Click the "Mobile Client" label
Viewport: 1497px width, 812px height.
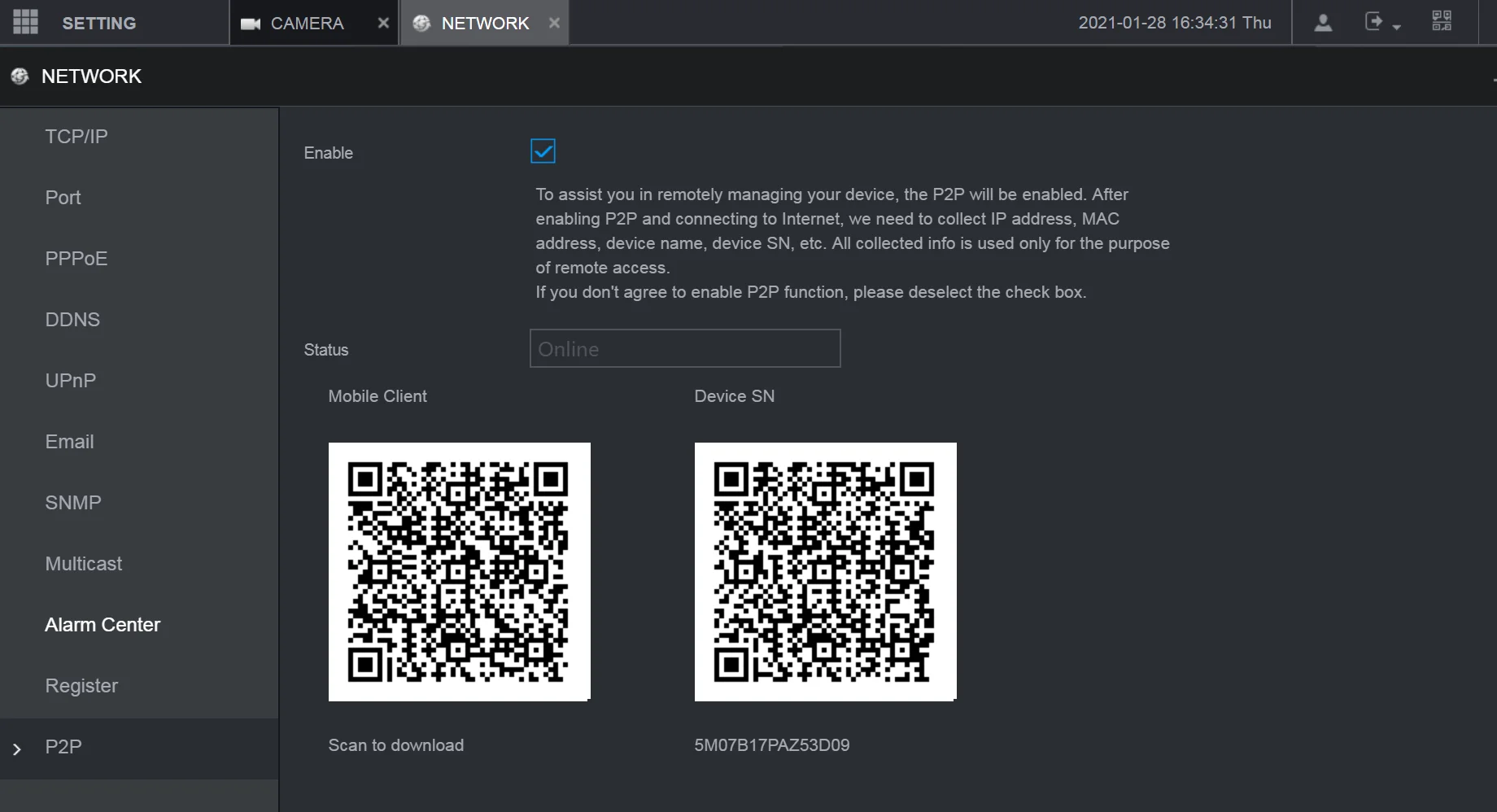tap(378, 396)
